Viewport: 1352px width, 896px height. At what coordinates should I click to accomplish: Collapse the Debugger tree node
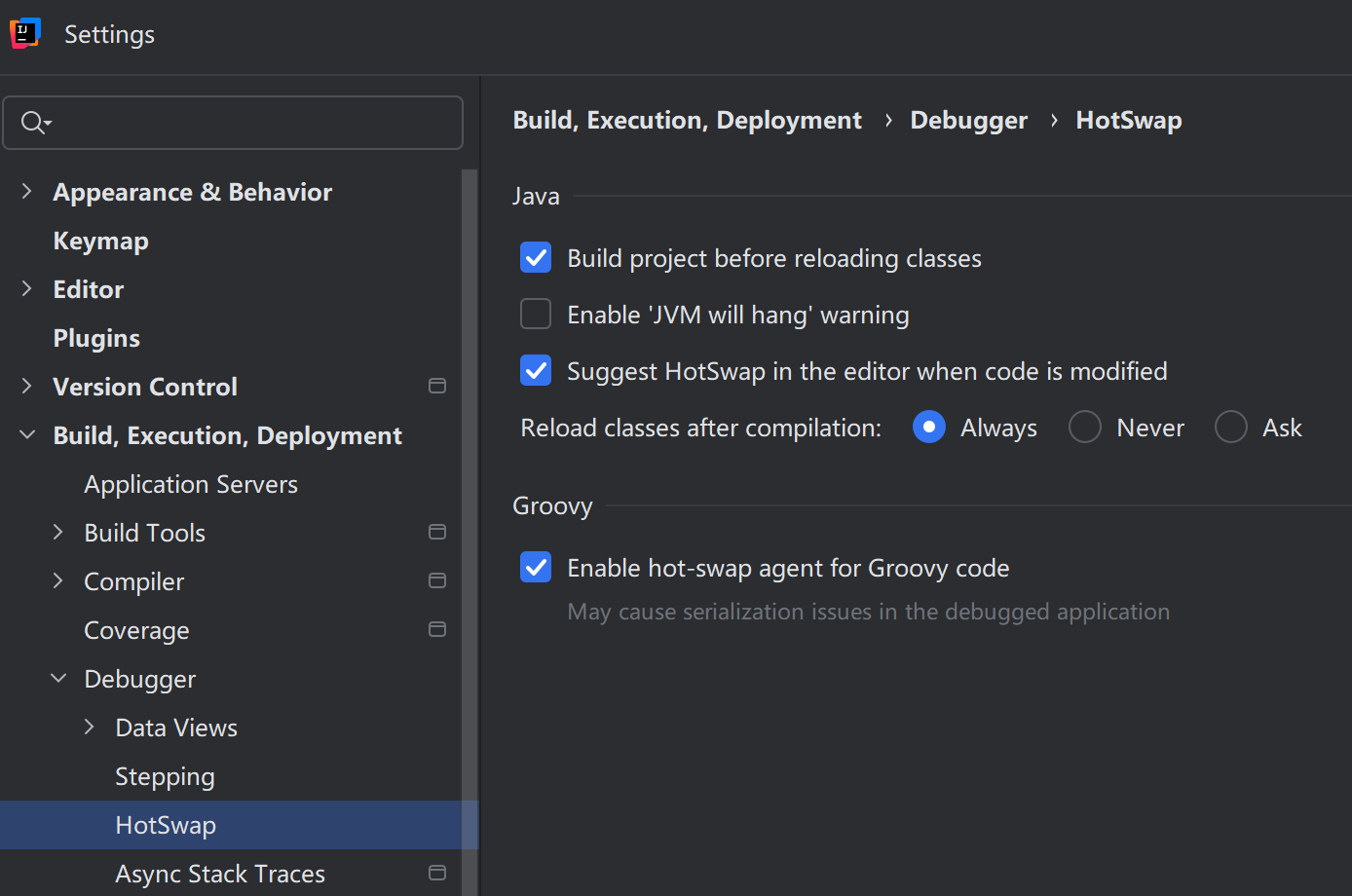(58, 679)
